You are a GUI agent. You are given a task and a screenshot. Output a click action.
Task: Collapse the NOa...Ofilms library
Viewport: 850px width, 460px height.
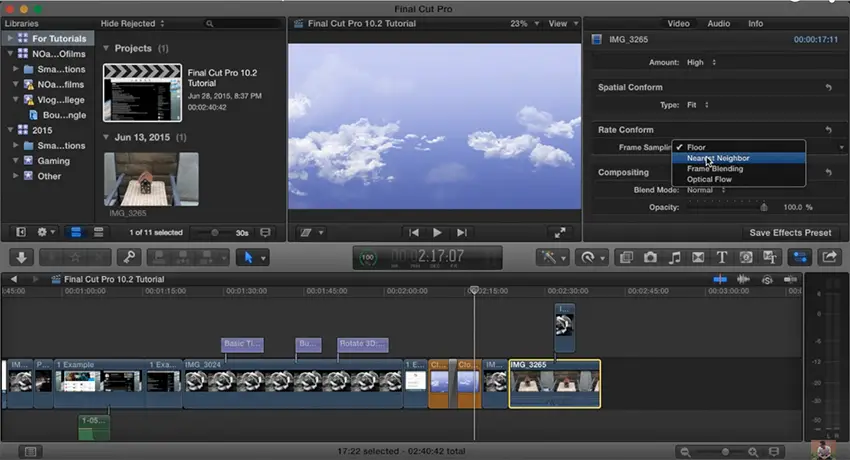click(10, 54)
